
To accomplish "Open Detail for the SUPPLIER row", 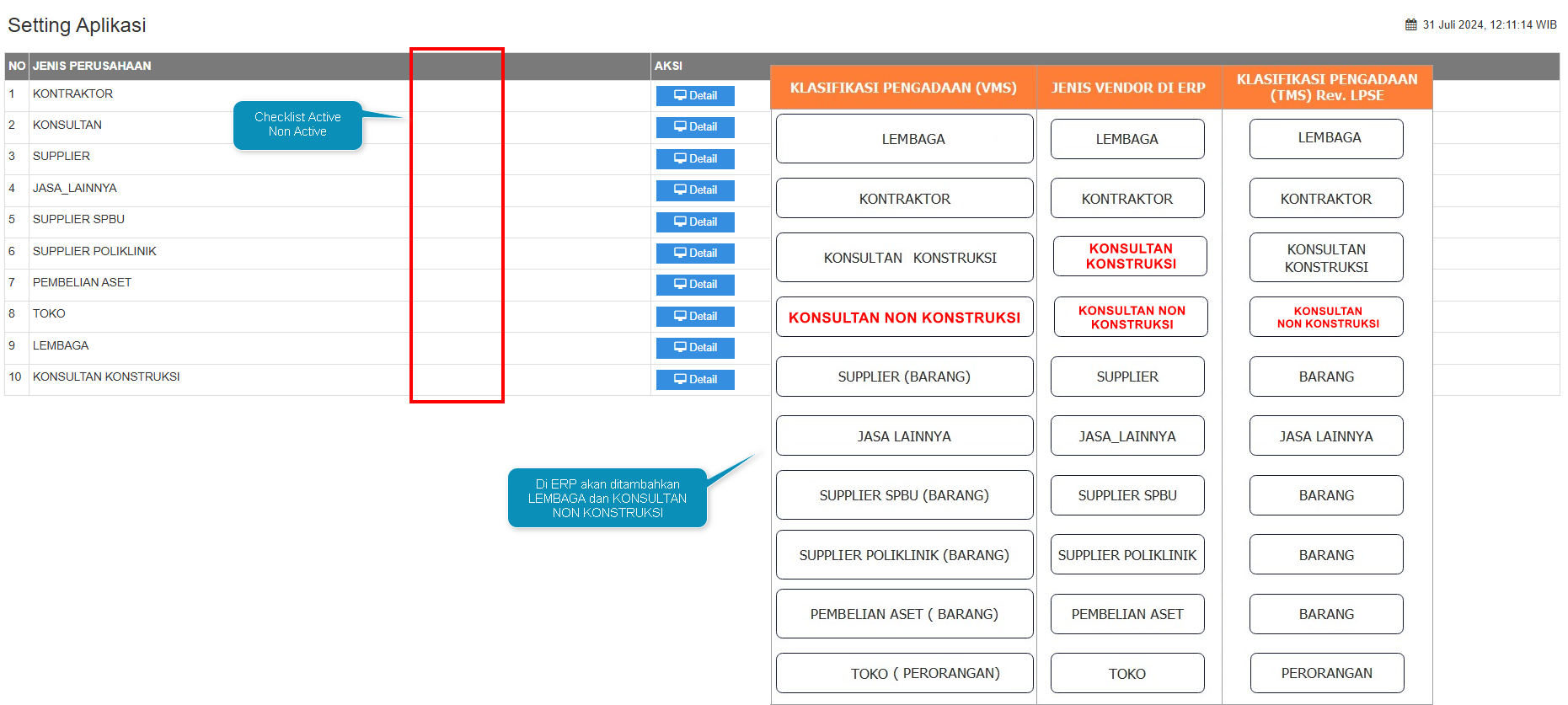I will click(695, 159).
